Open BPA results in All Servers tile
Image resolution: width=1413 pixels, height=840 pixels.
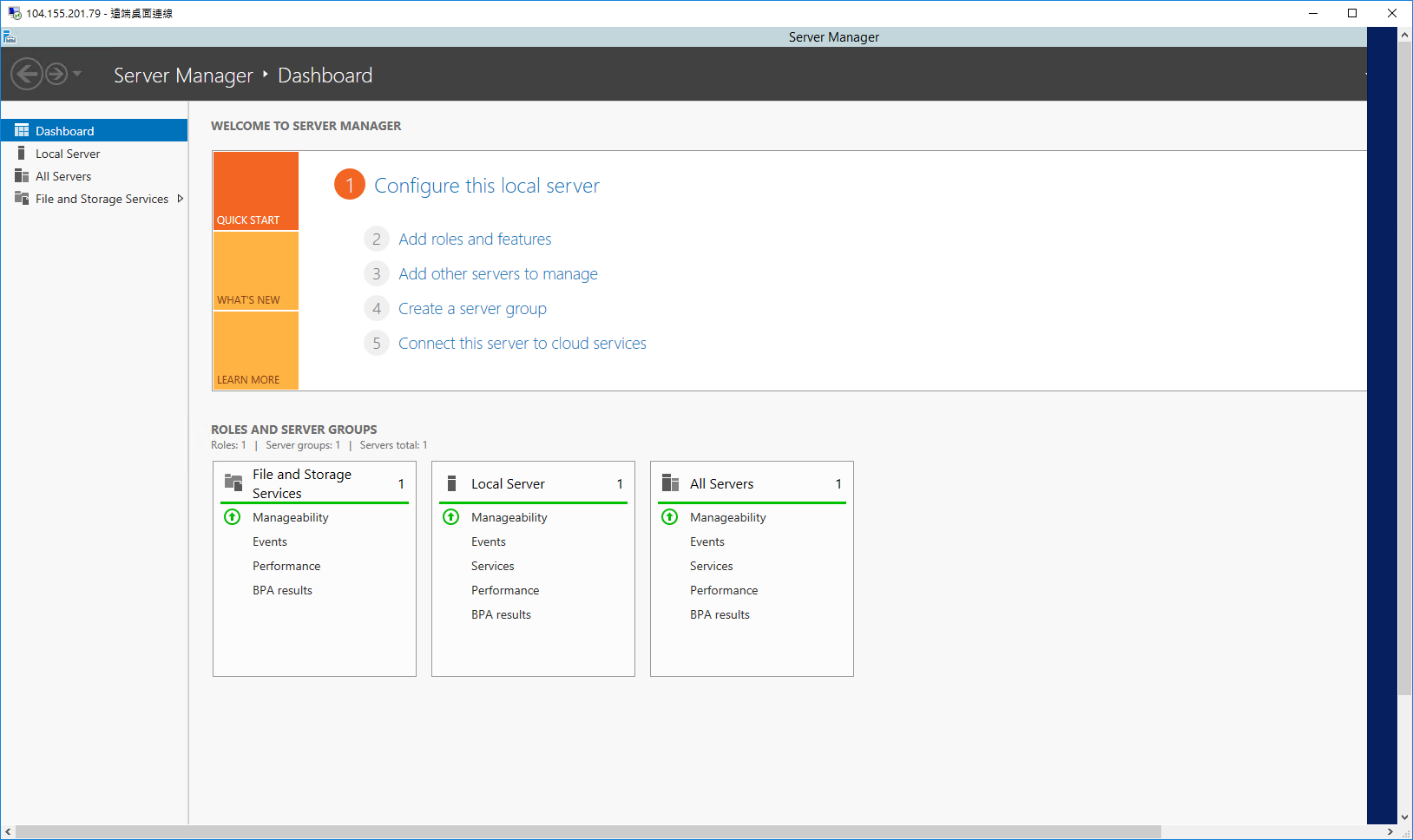[720, 614]
